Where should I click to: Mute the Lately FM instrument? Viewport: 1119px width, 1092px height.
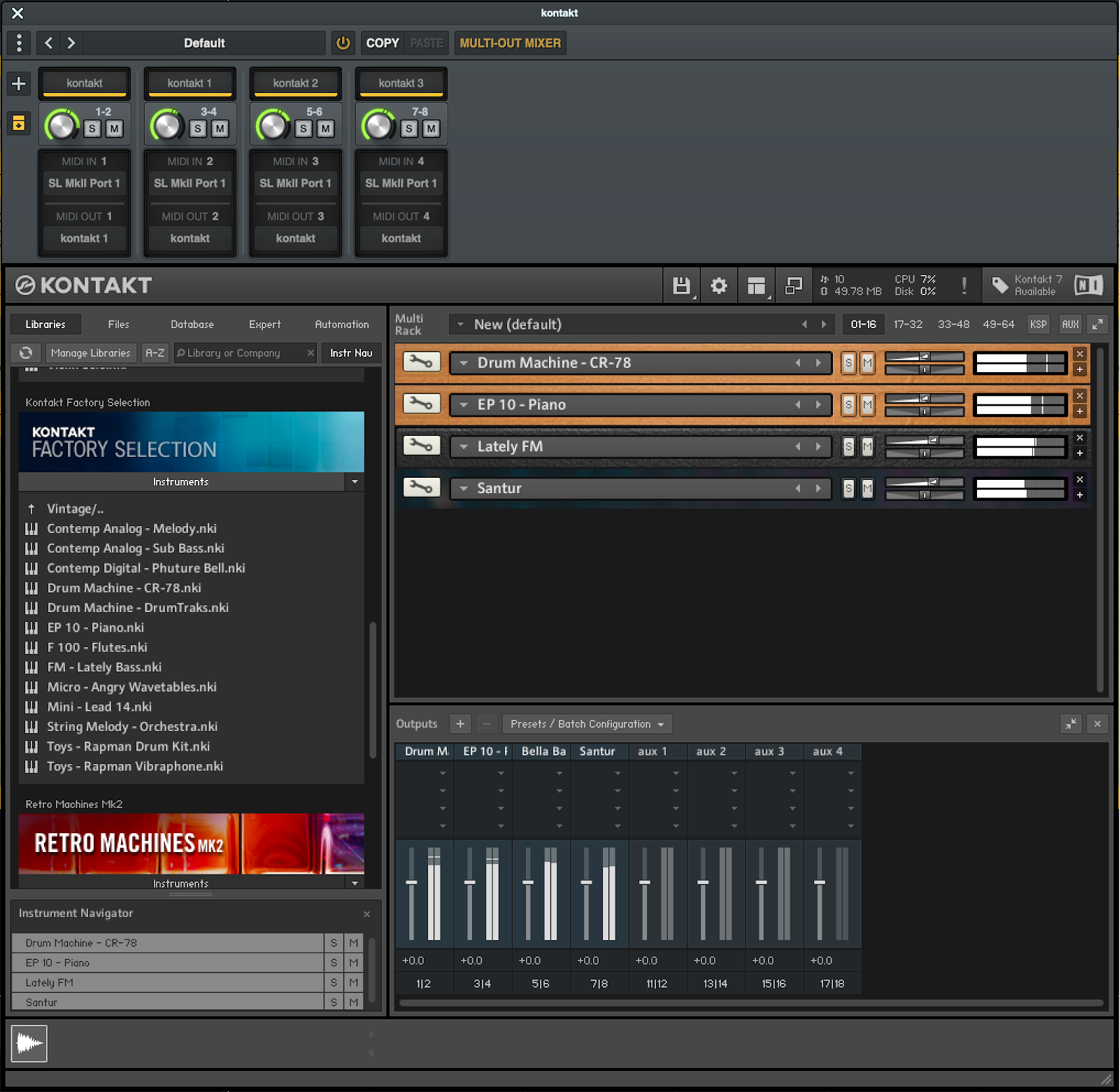[x=867, y=446]
